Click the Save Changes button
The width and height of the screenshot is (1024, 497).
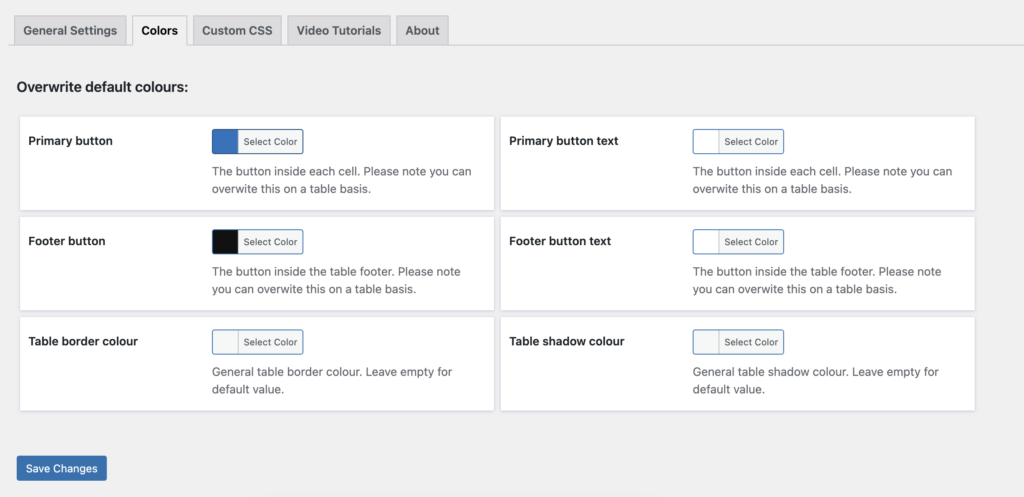tap(61, 468)
